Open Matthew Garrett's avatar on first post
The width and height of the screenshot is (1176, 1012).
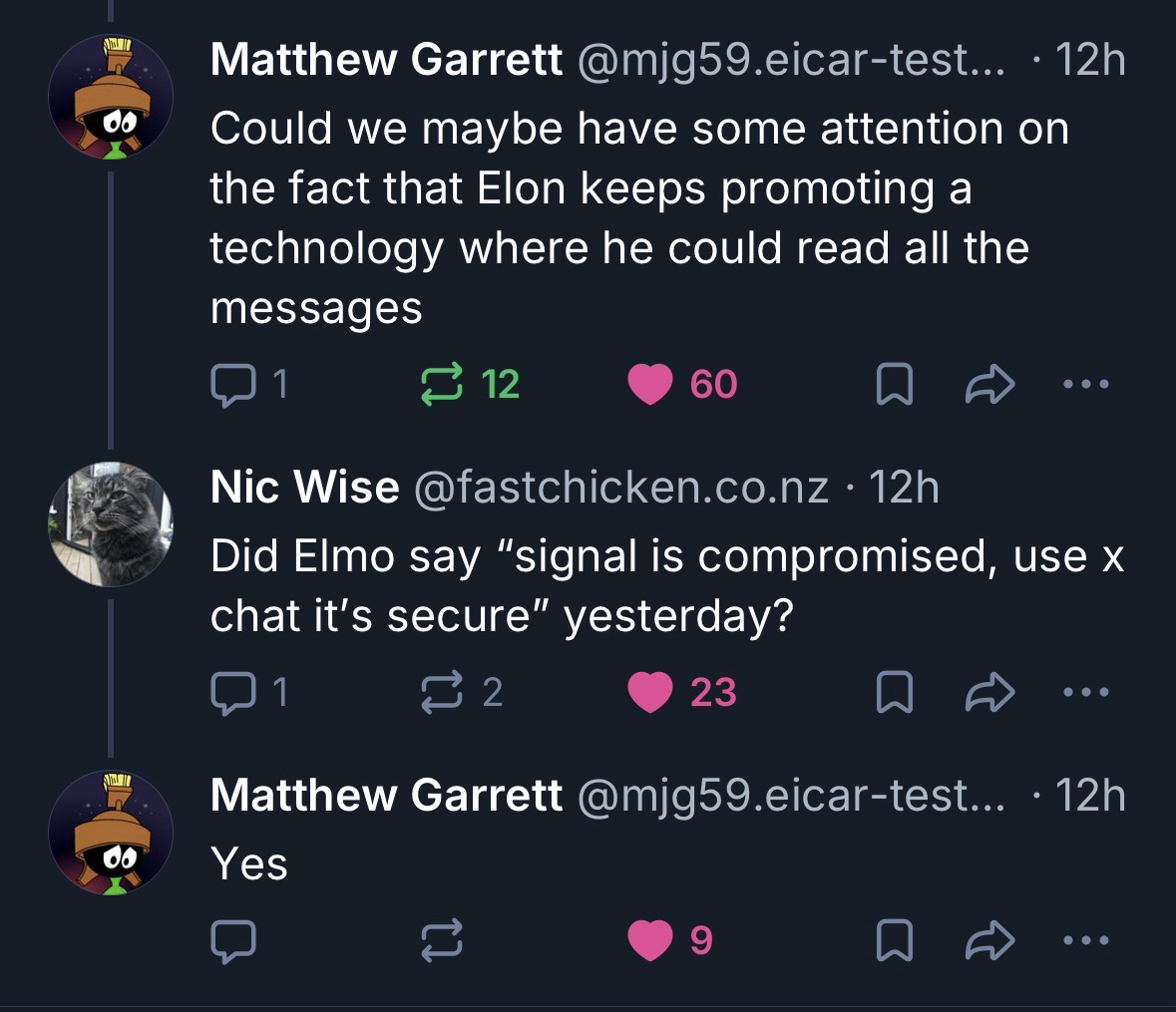(111, 98)
